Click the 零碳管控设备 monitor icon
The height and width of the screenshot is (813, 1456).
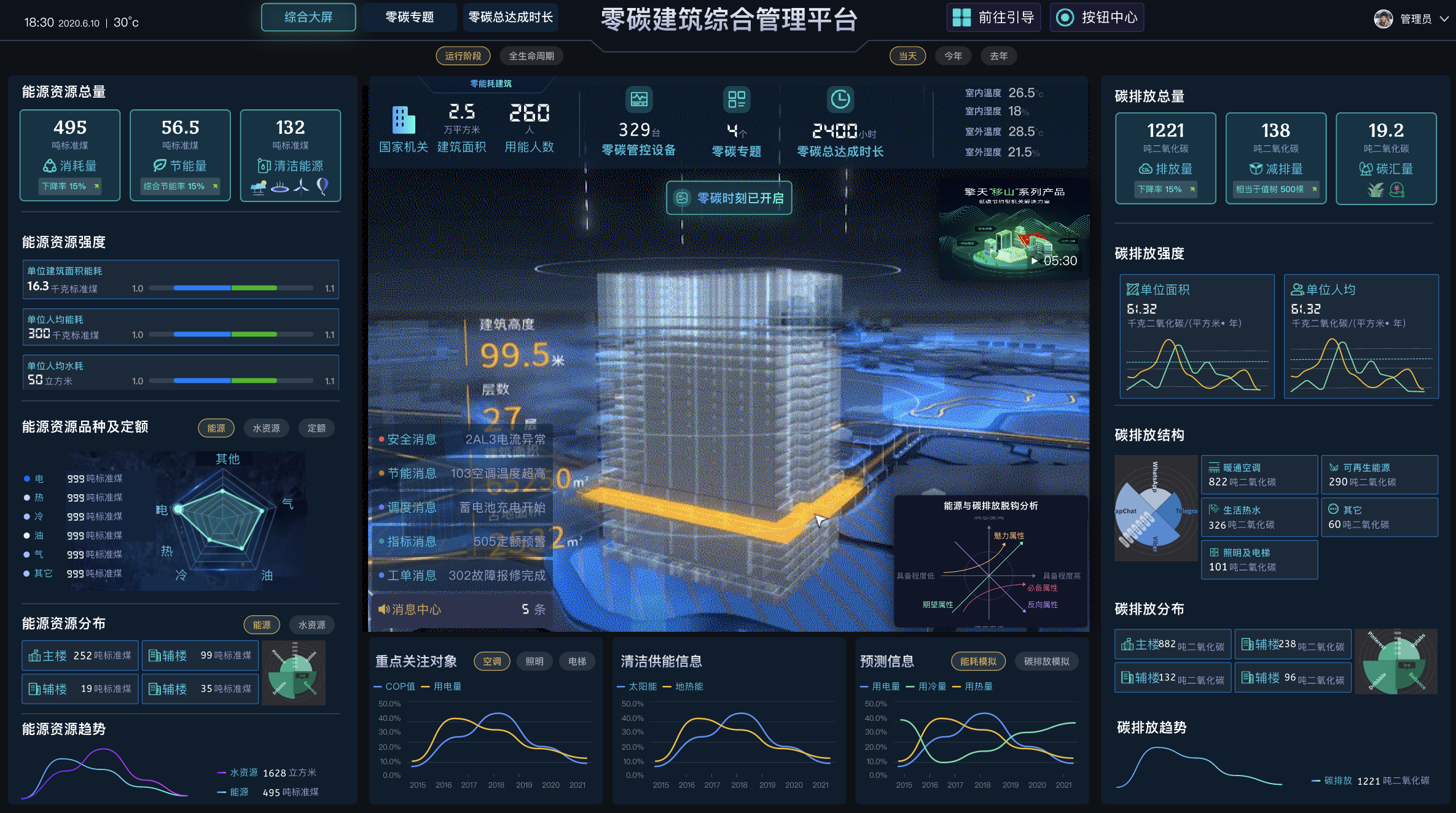638,99
